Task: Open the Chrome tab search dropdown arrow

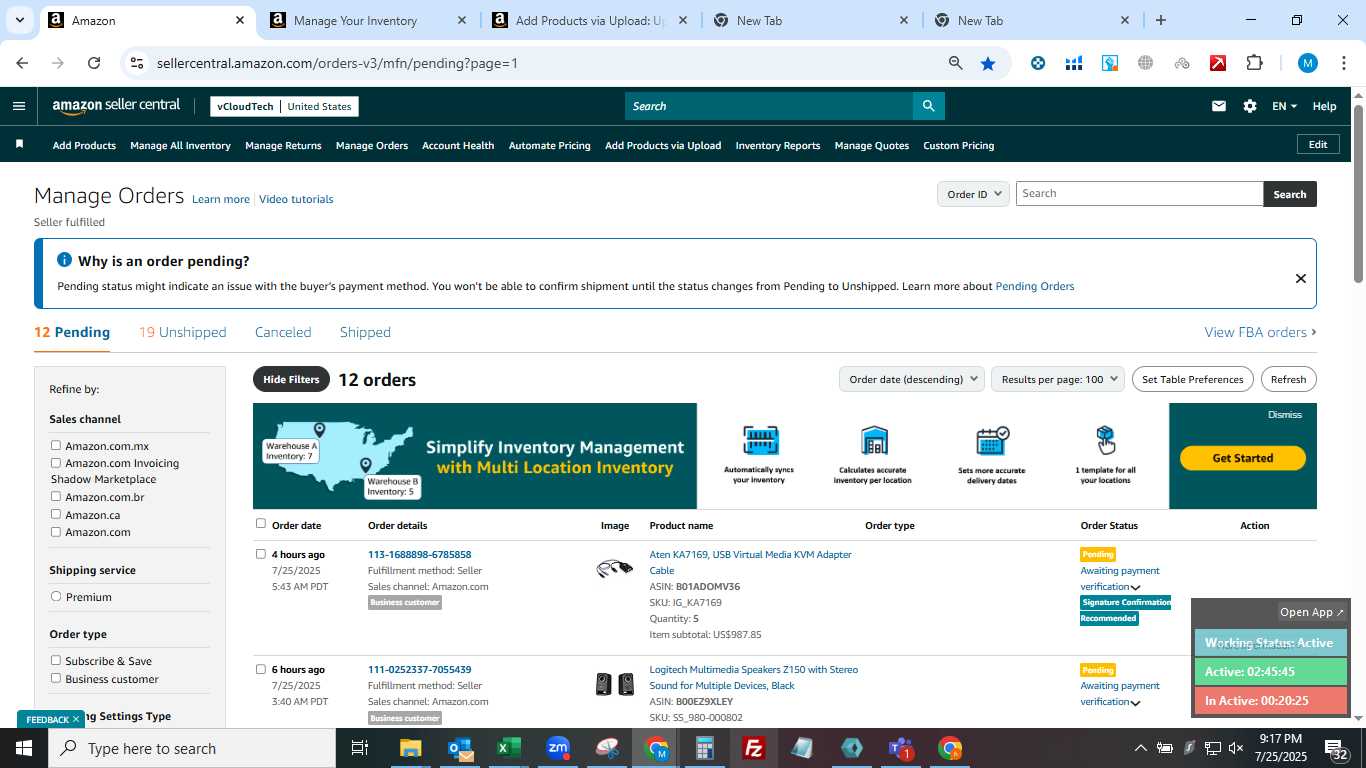Action: click(x=19, y=20)
